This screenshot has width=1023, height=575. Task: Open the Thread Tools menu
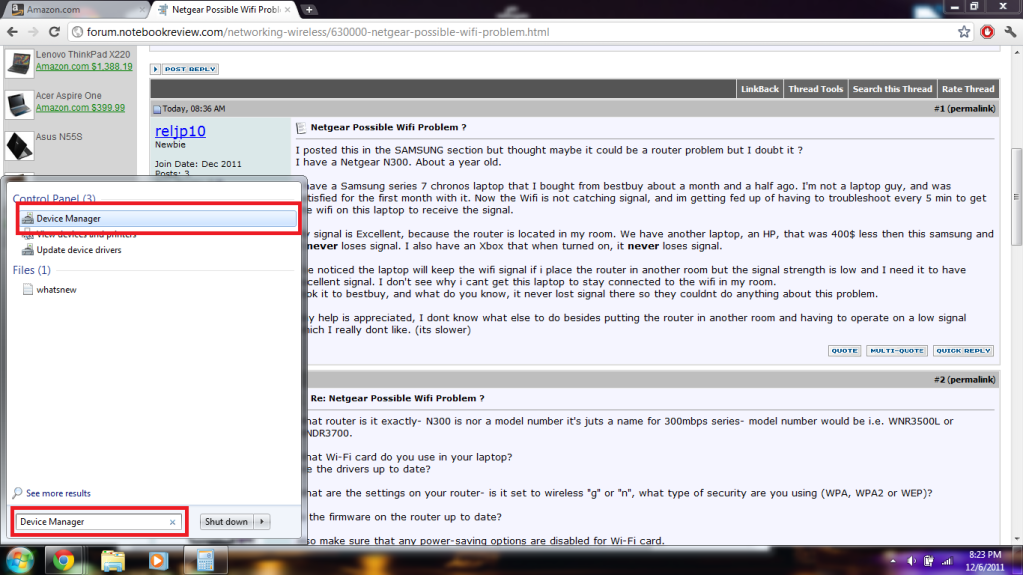(816, 89)
